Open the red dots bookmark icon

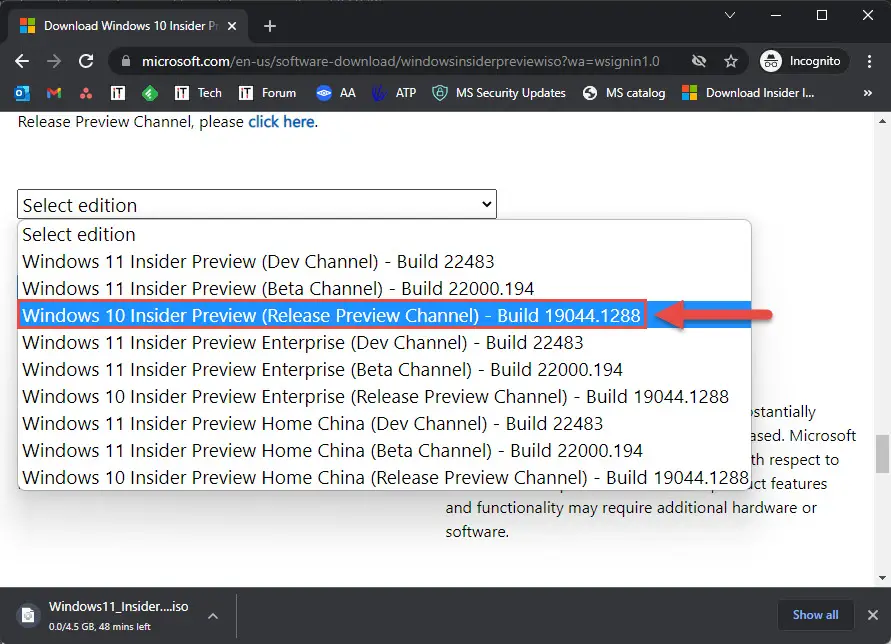coord(86,93)
